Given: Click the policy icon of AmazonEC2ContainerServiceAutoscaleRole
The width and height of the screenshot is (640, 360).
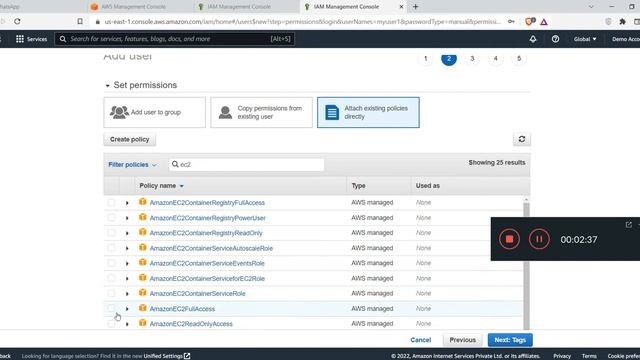Looking at the screenshot, I should pos(142,247).
